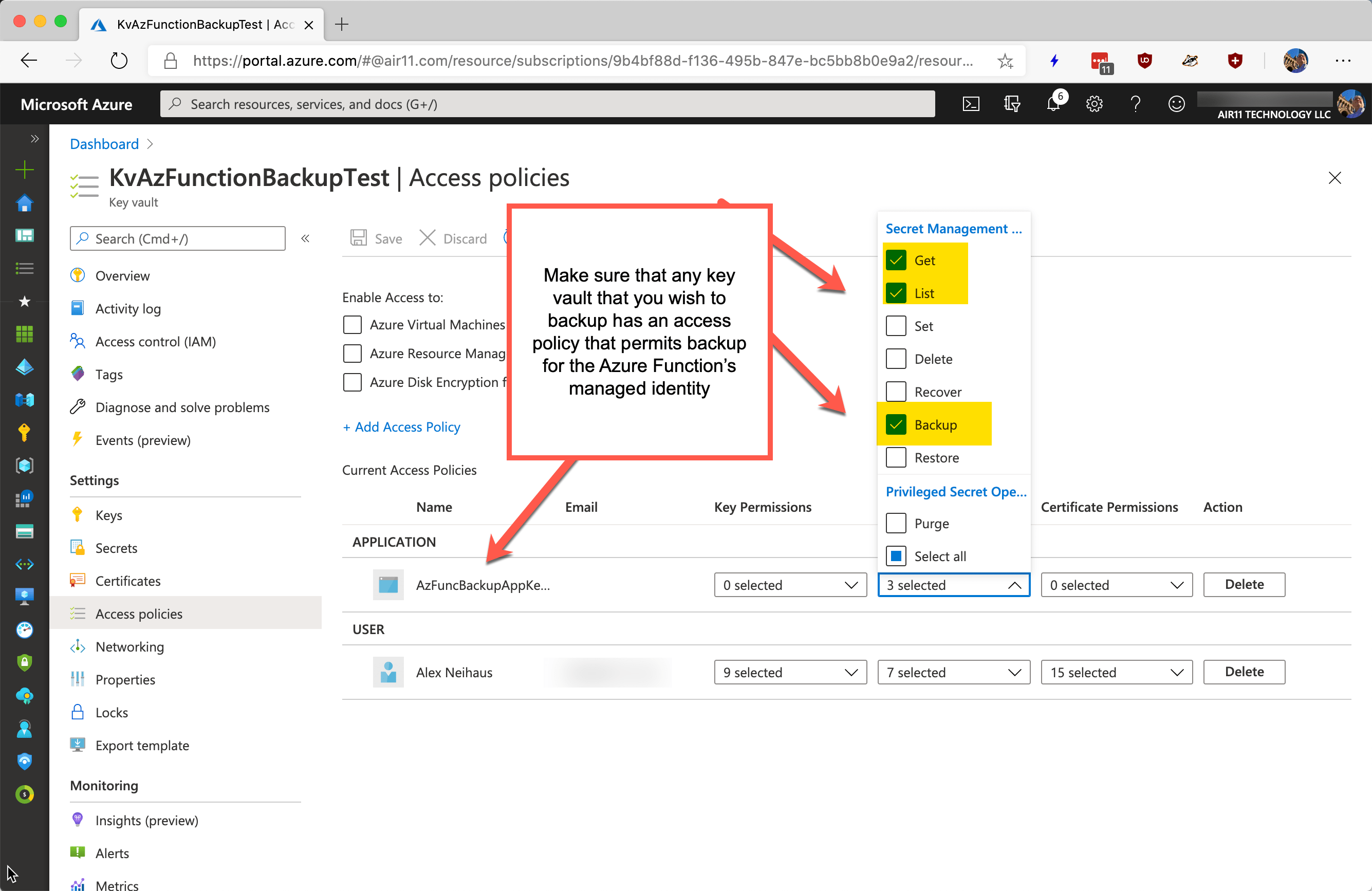Open Alex Neihaus certificate permissions dropdown

(1116, 672)
